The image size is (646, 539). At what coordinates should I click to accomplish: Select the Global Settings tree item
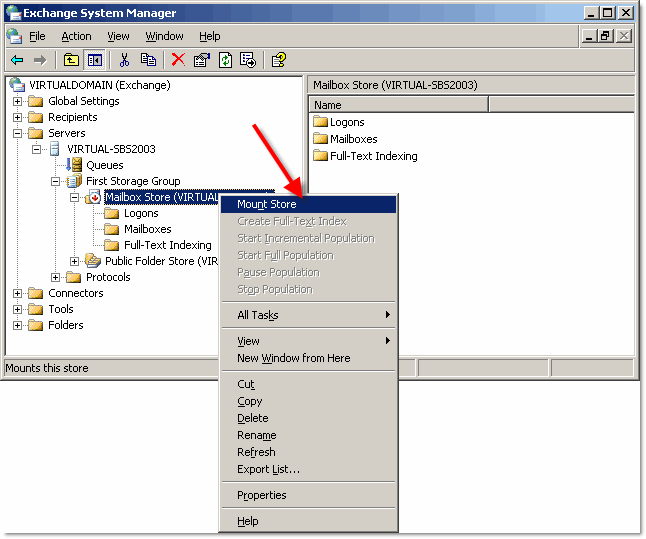[84, 101]
